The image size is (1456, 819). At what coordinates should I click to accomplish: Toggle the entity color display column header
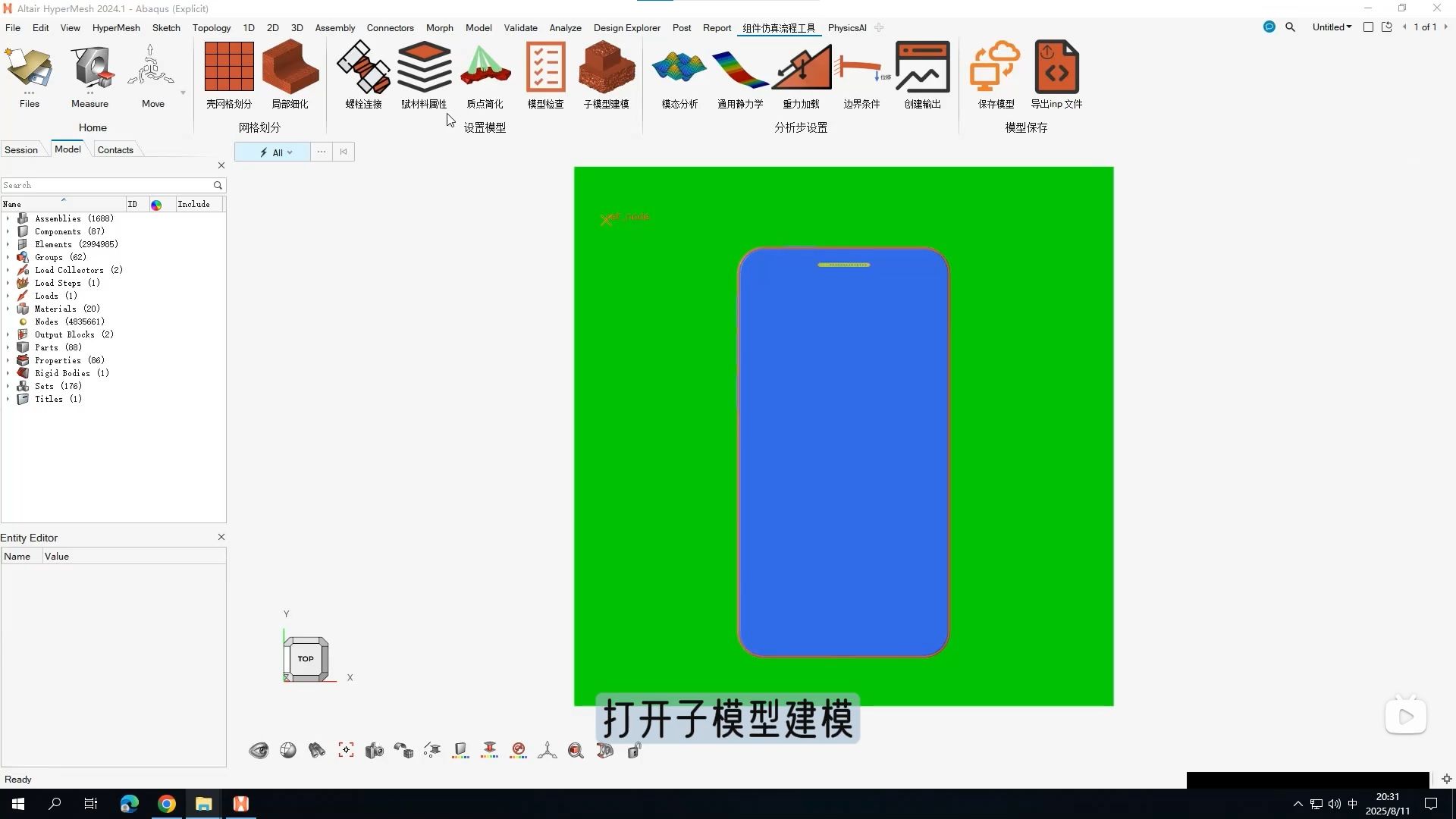[x=156, y=203]
